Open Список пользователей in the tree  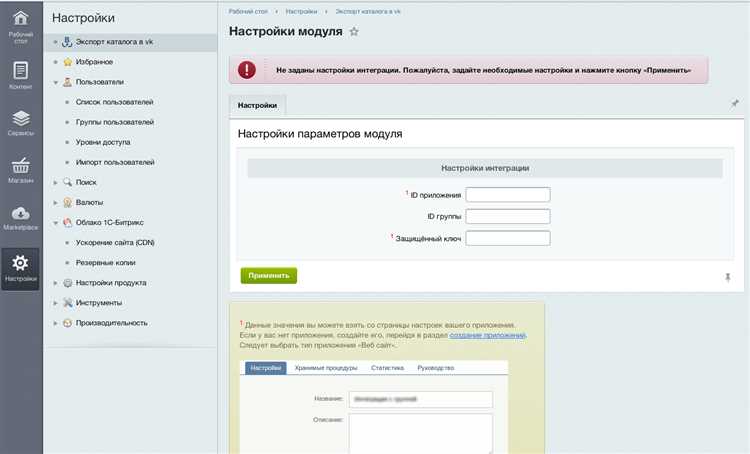tap(114, 102)
